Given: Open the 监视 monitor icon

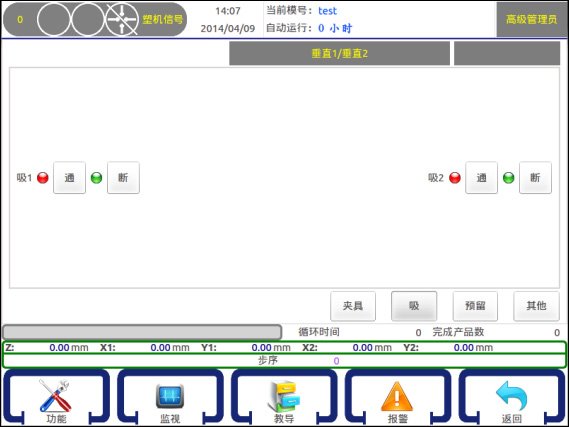Looking at the screenshot, I should coord(169,397).
